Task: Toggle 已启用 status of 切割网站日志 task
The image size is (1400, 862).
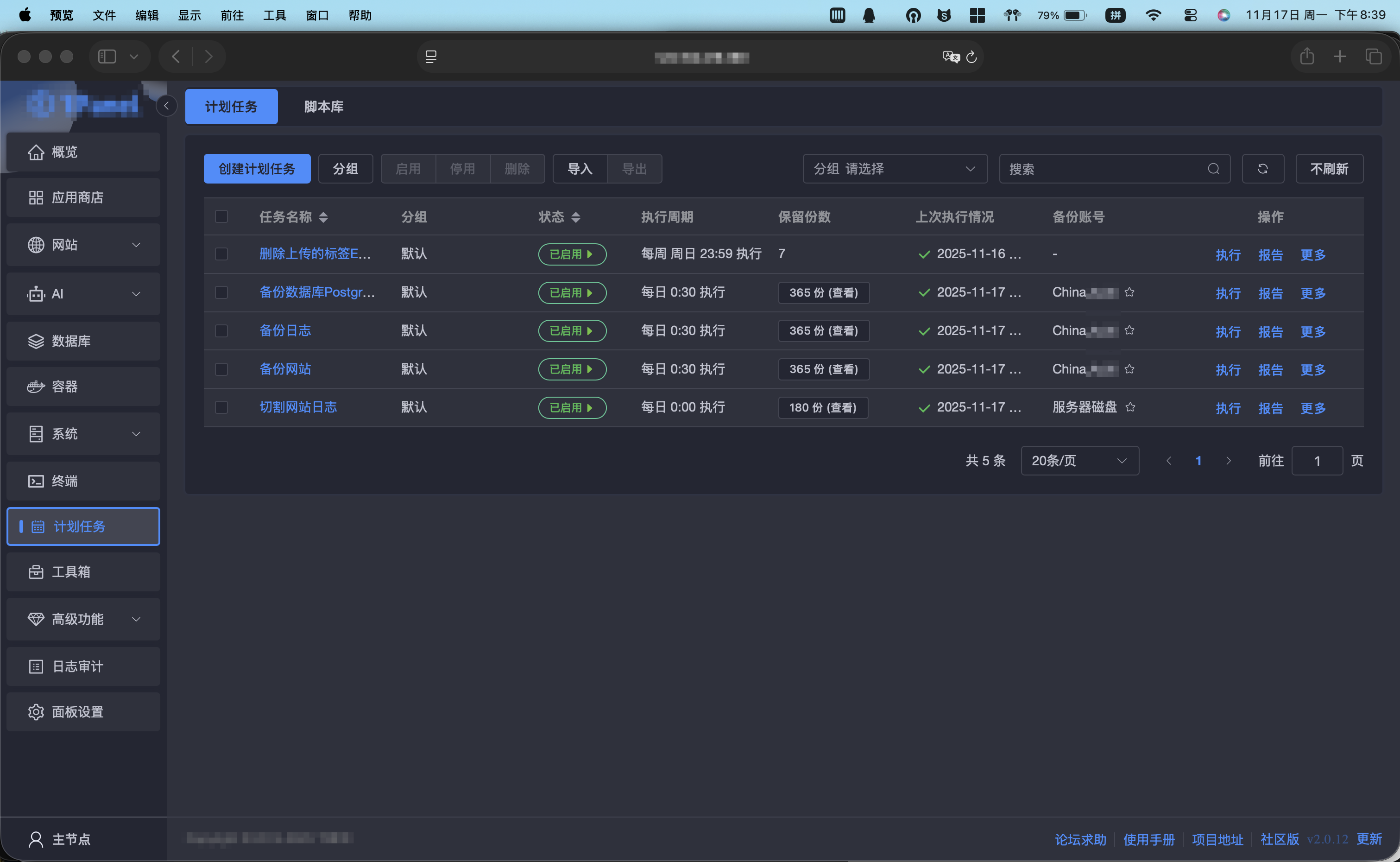Action: 572,408
